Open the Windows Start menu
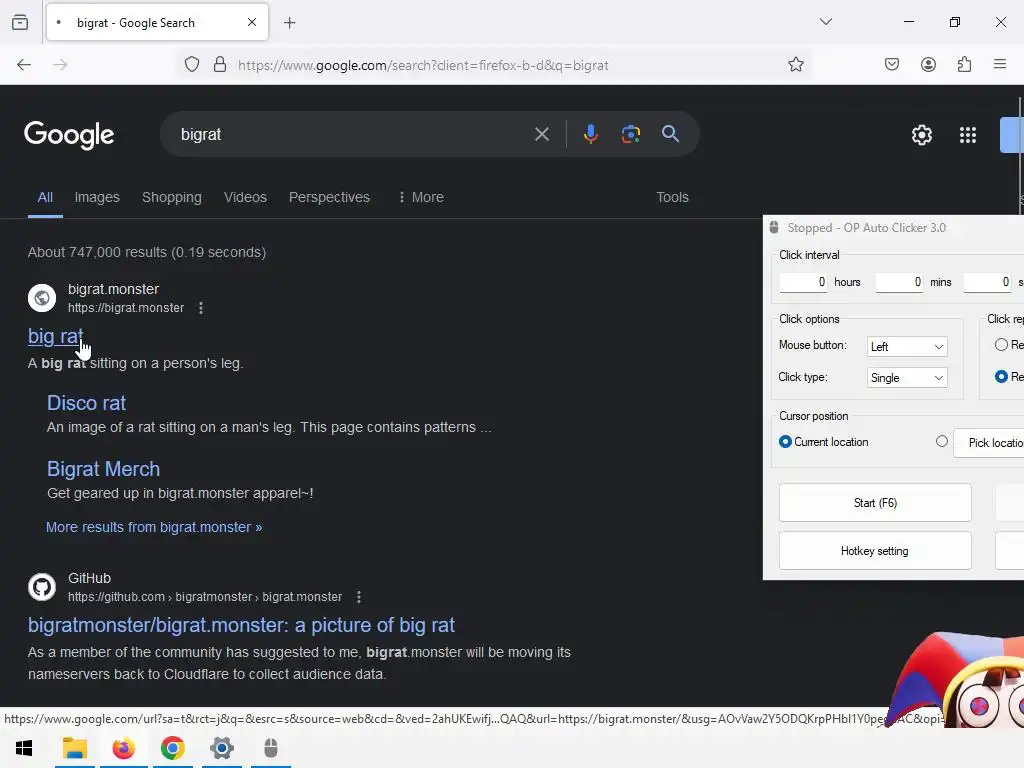 click(24, 748)
